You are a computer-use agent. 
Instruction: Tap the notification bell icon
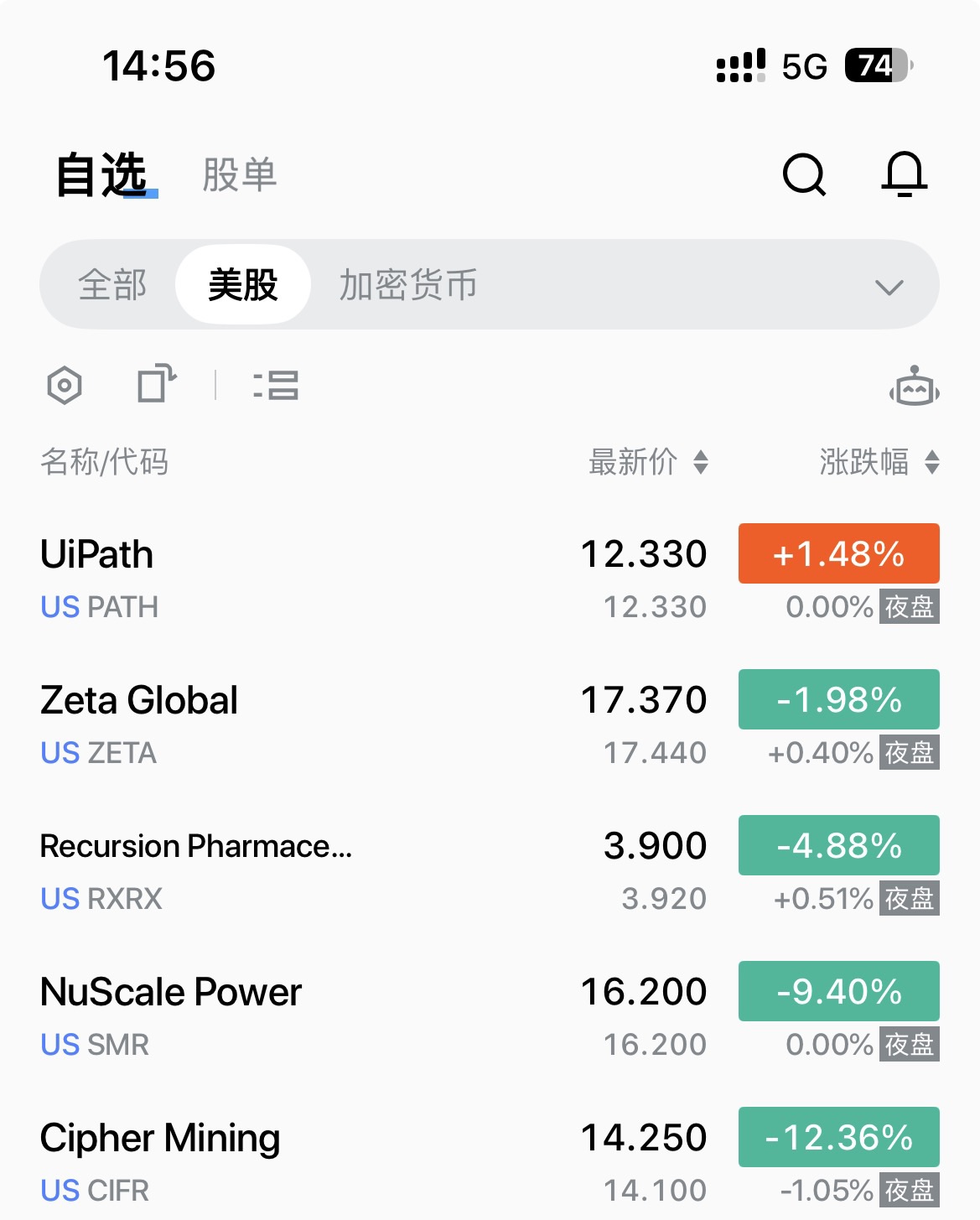coord(904,174)
